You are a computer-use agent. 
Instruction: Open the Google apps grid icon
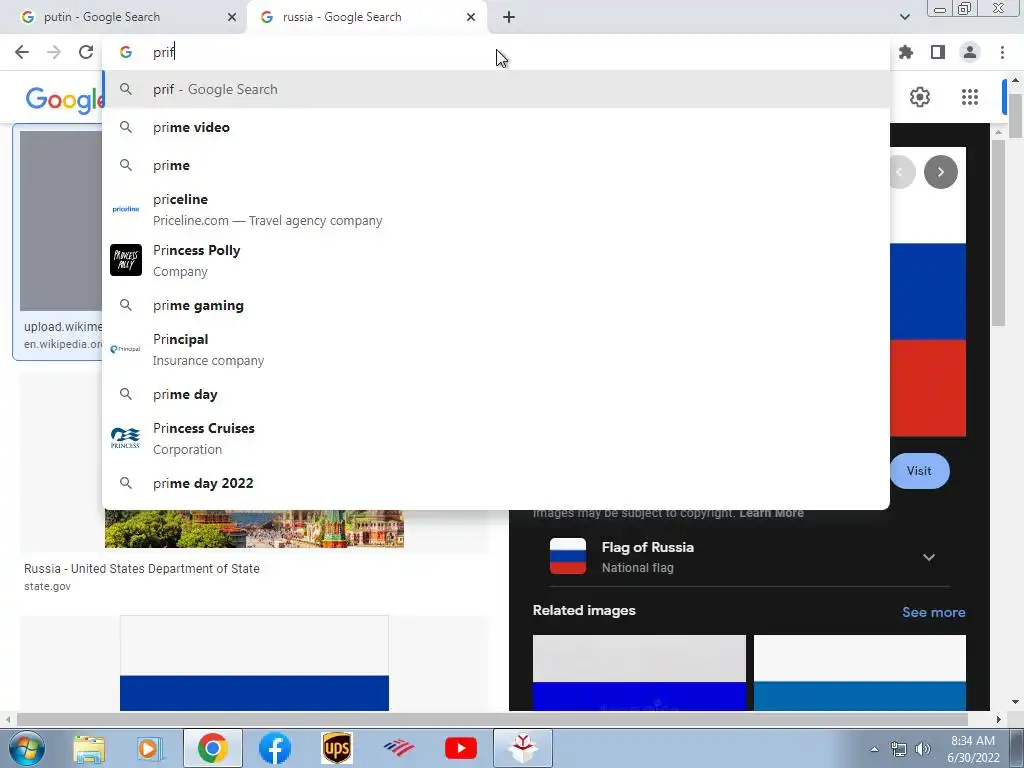click(970, 97)
